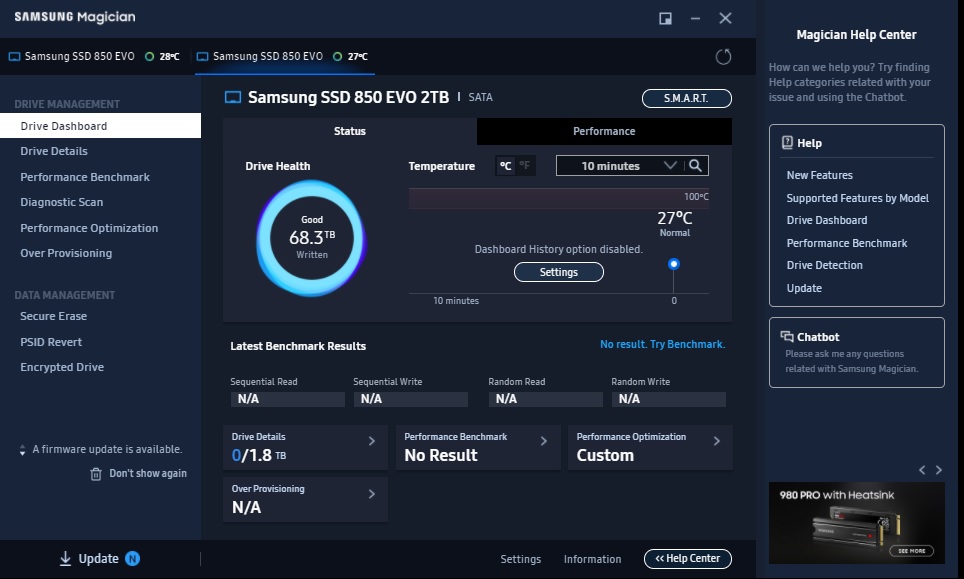Screen dimensions: 964x579
Task: Open Performance Benchmark in sidebar
Action: coord(85,177)
